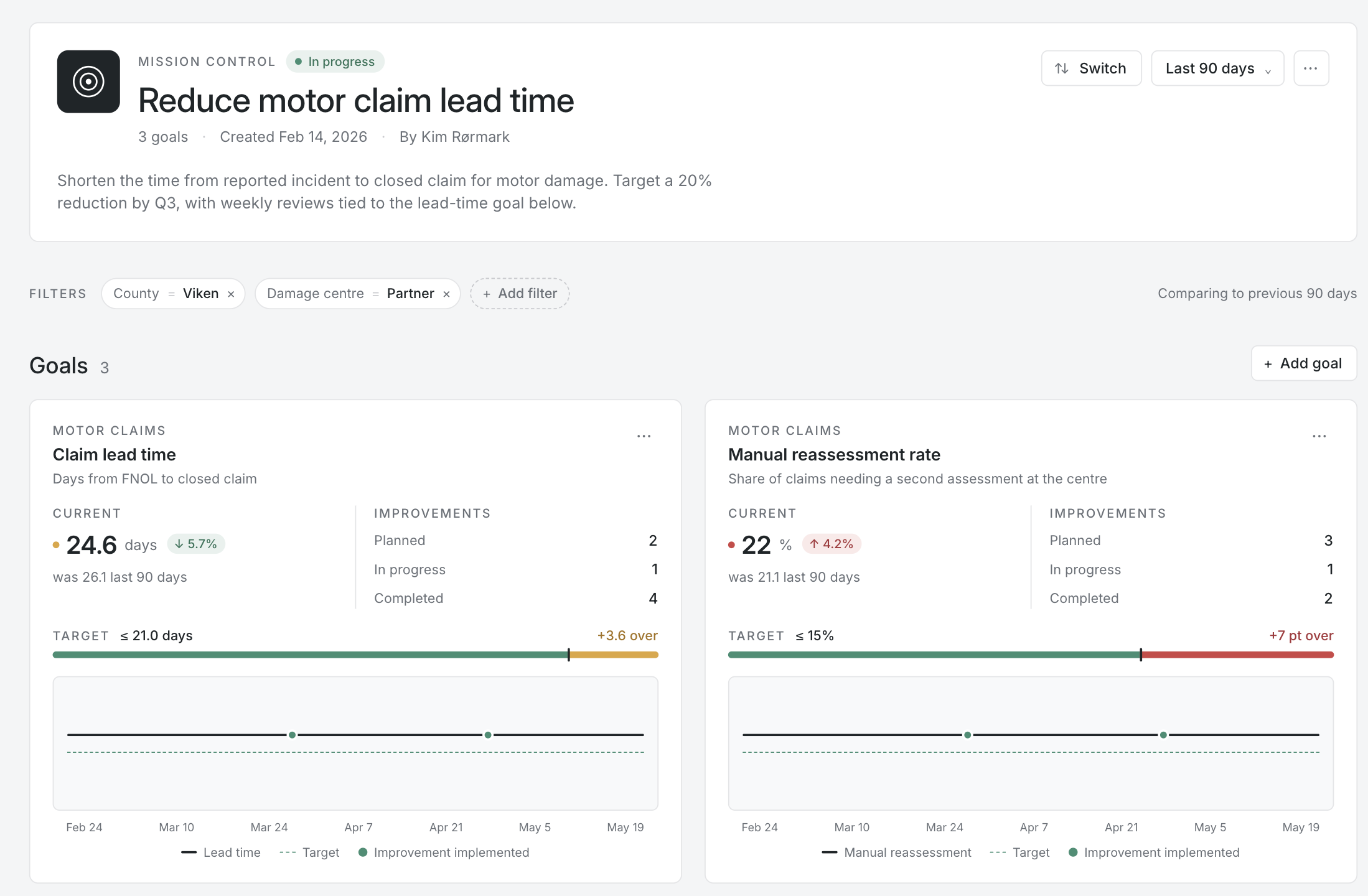Click first improvement marker on Lead time chart
Screen dimensions: 1368x896
coord(292,735)
